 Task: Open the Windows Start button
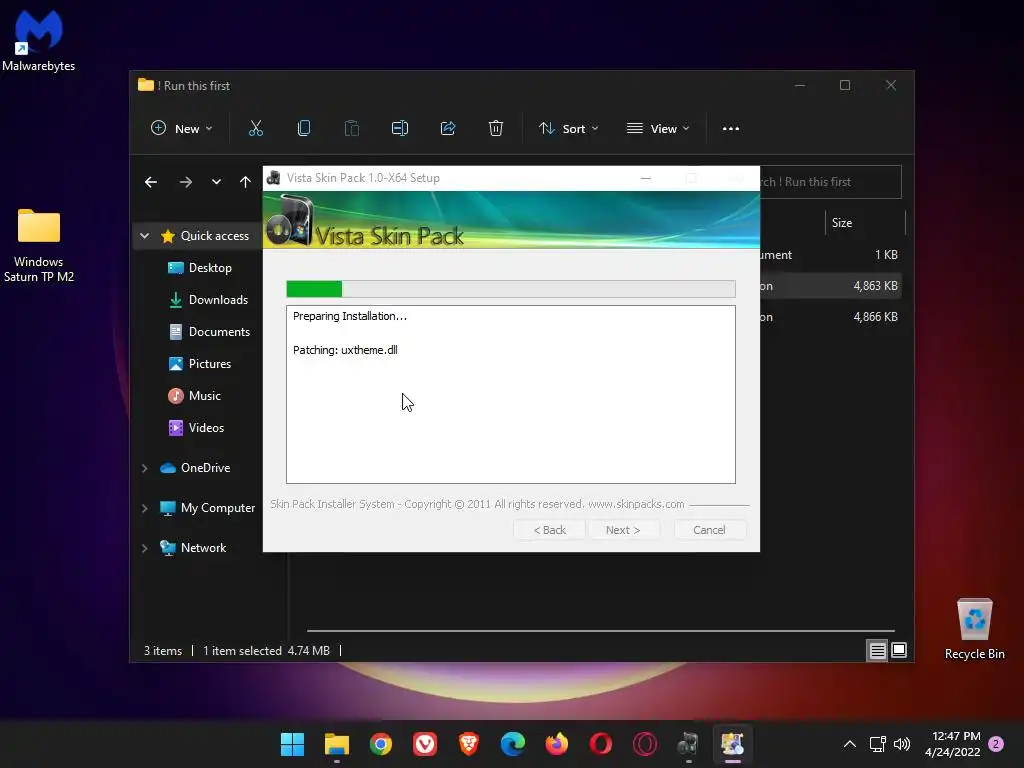point(292,744)
